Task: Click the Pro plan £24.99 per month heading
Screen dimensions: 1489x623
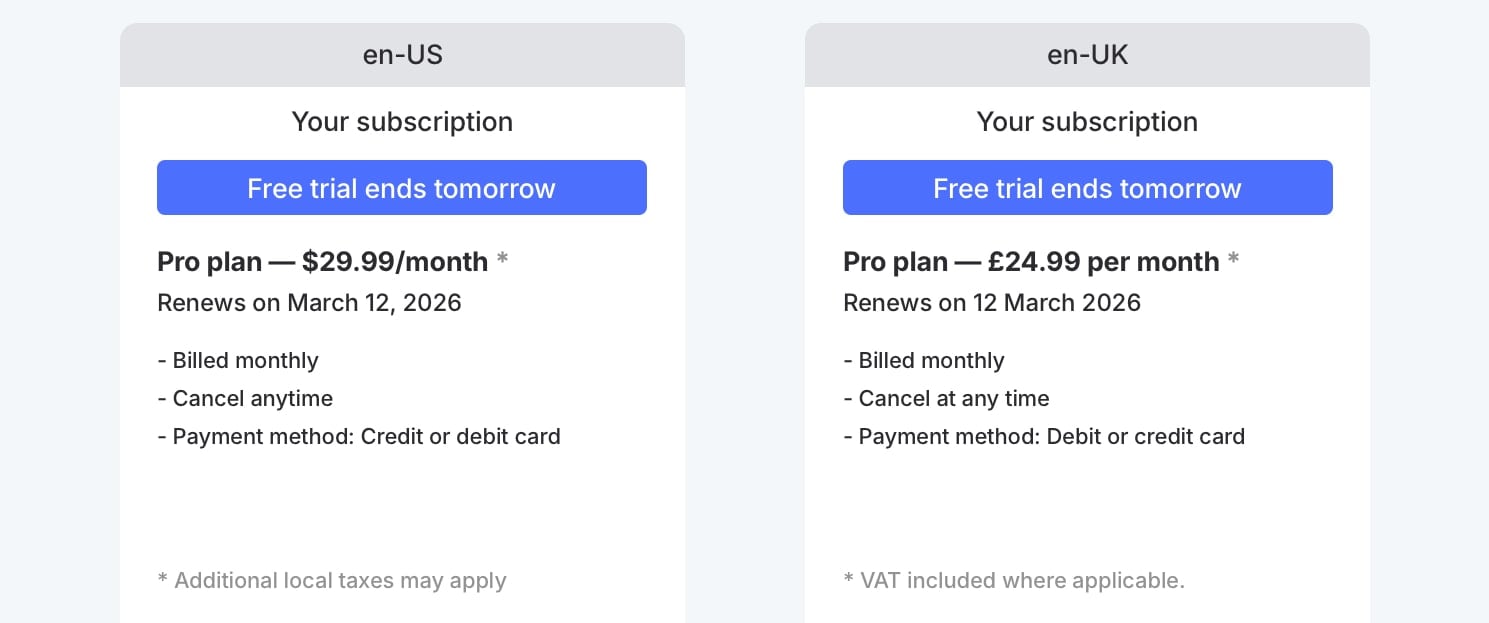Action: pos(1030,262)
